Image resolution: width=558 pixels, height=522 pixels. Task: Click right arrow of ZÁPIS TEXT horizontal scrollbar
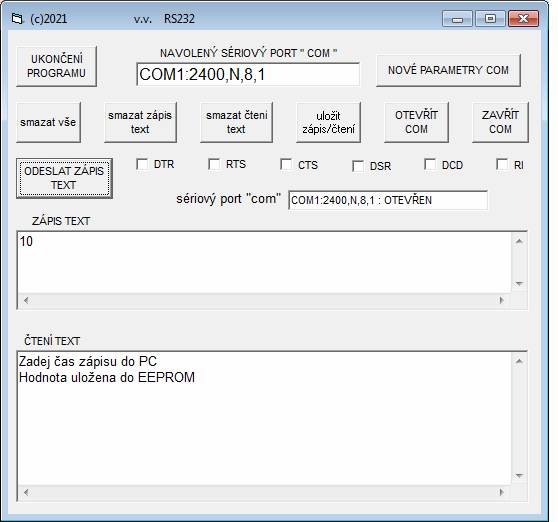pyautogui.click(x=502, y=301)
